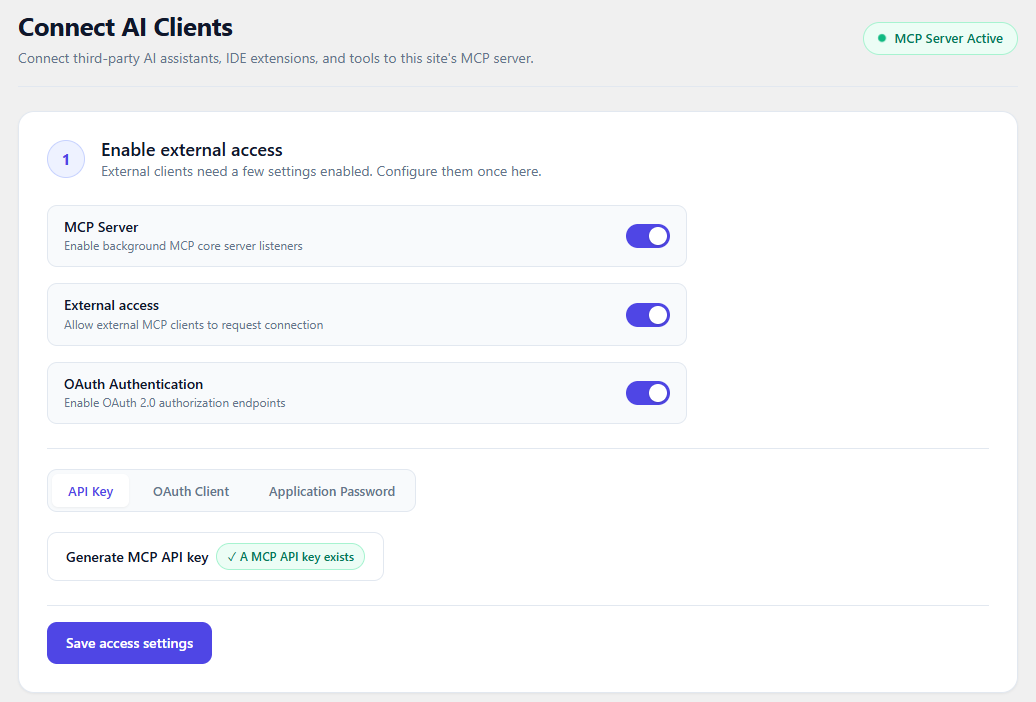Click the checkmark icon in key badge

tap(231, 557)
